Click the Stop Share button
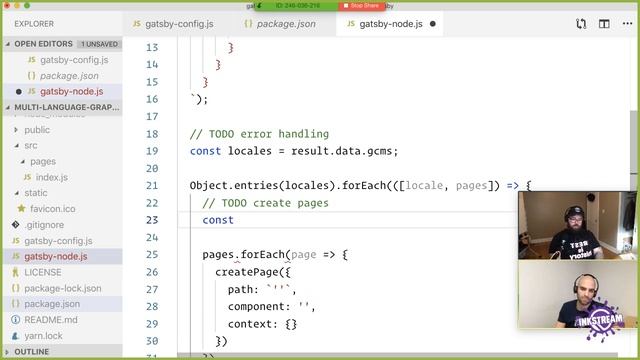 (x=361, y=6)
